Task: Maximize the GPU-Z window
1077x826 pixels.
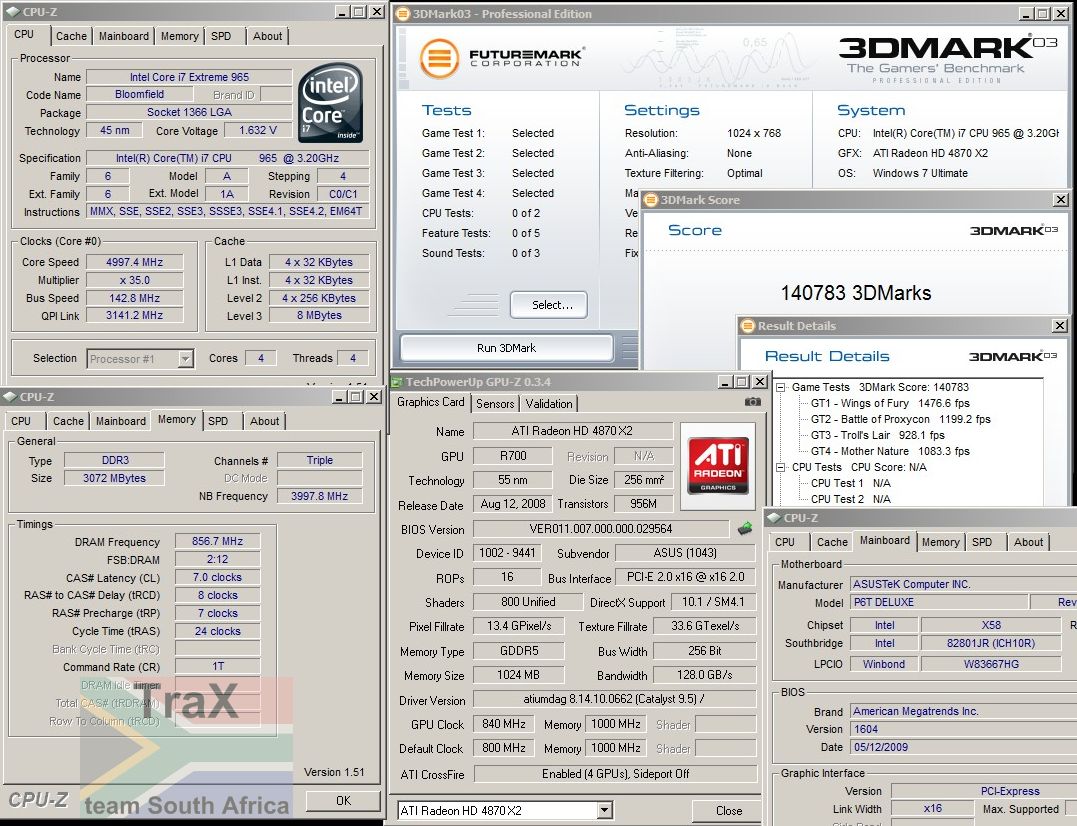Action: tap(742, 382)
